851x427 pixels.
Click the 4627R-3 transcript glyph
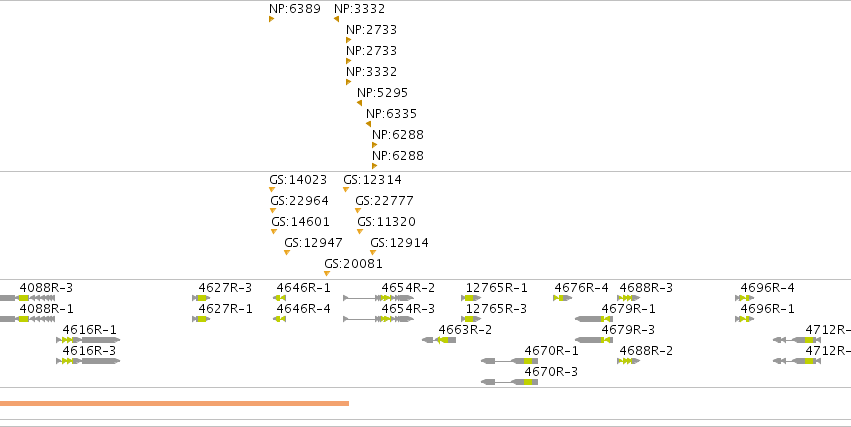[201, 298]
